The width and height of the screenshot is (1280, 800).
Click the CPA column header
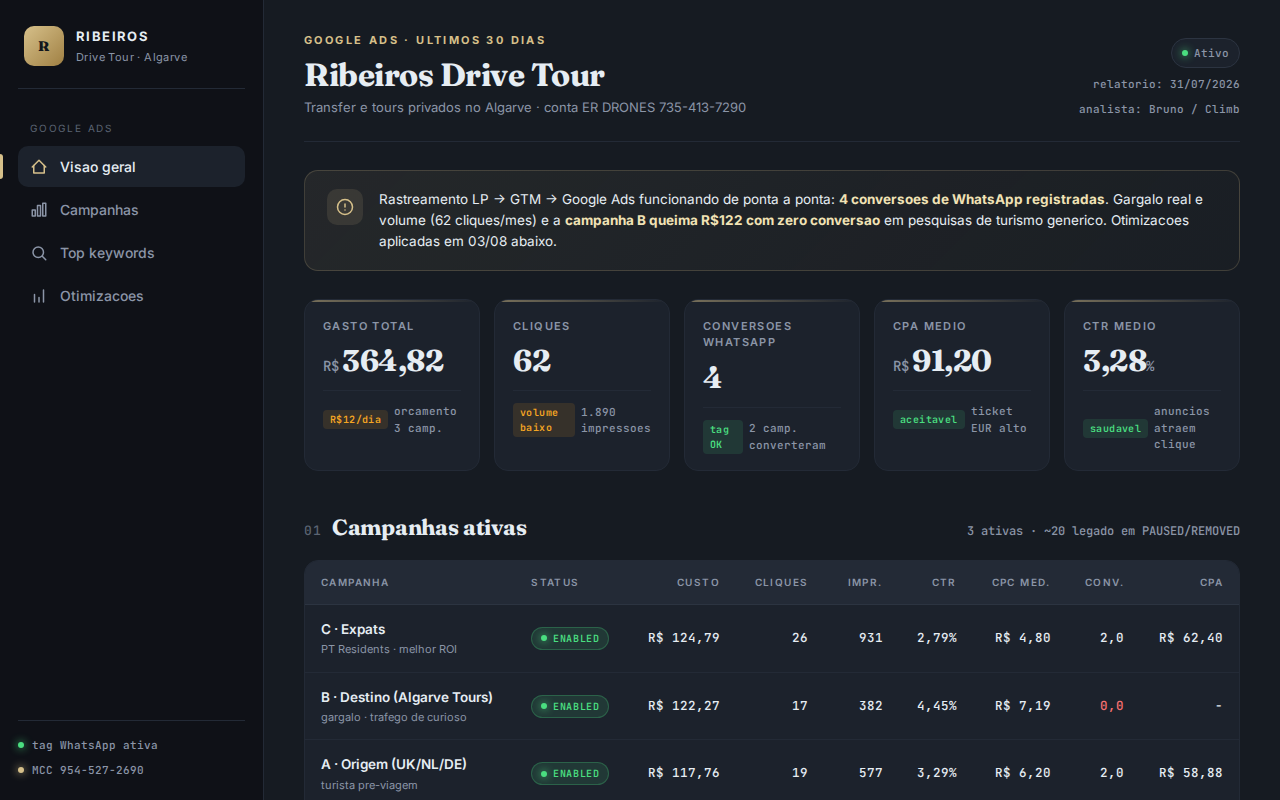click(x=1211, y=583)
